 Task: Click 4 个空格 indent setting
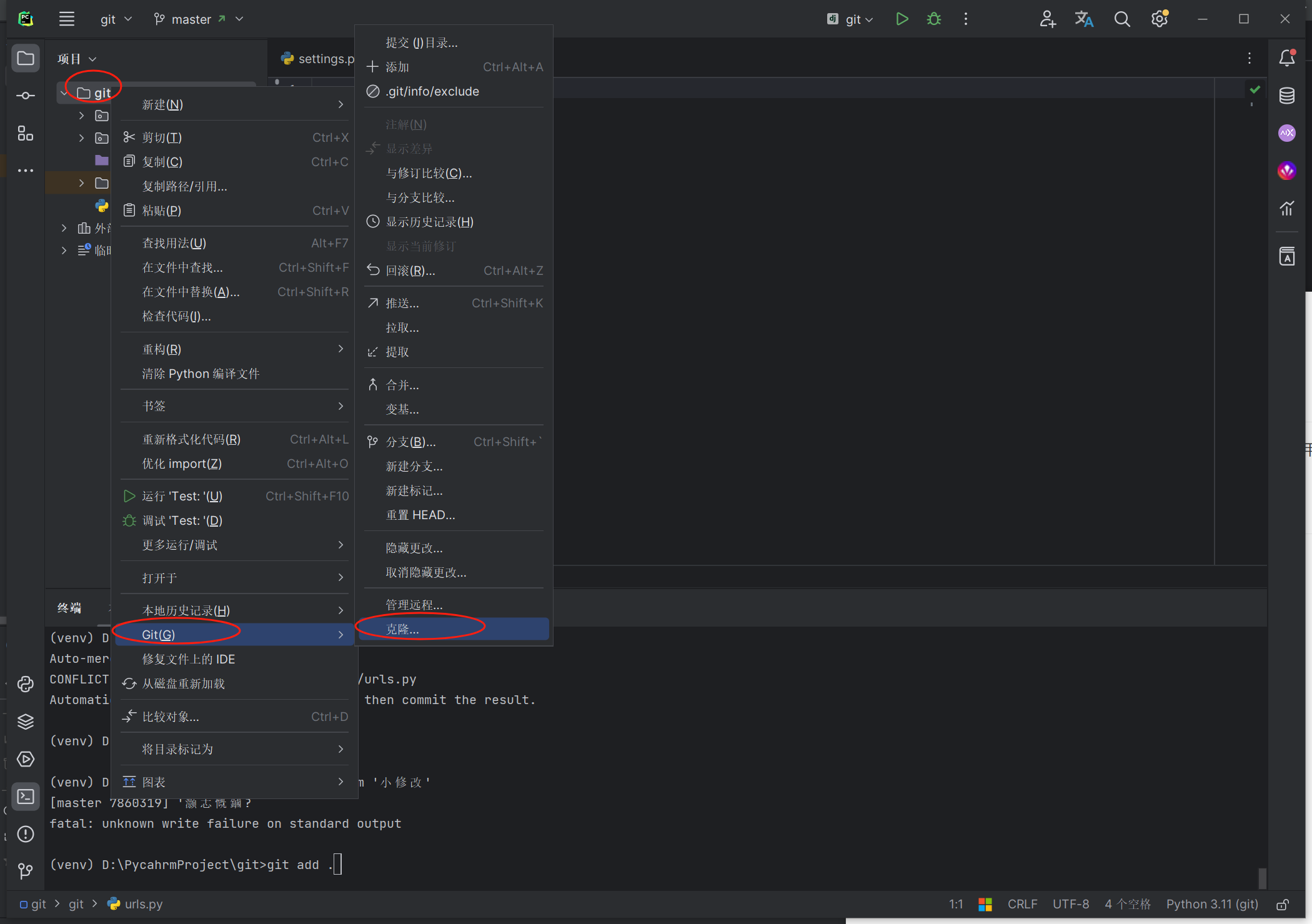coord(1128,904)
